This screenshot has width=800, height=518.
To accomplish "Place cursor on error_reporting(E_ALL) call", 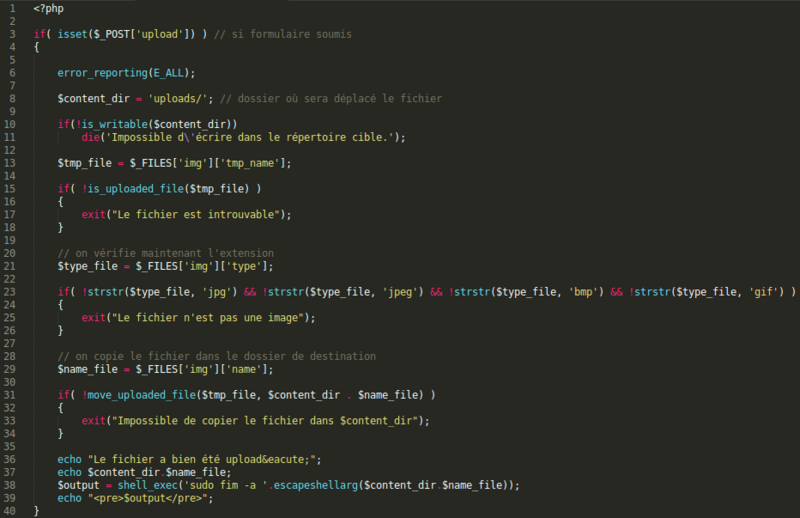I will 125,73.
